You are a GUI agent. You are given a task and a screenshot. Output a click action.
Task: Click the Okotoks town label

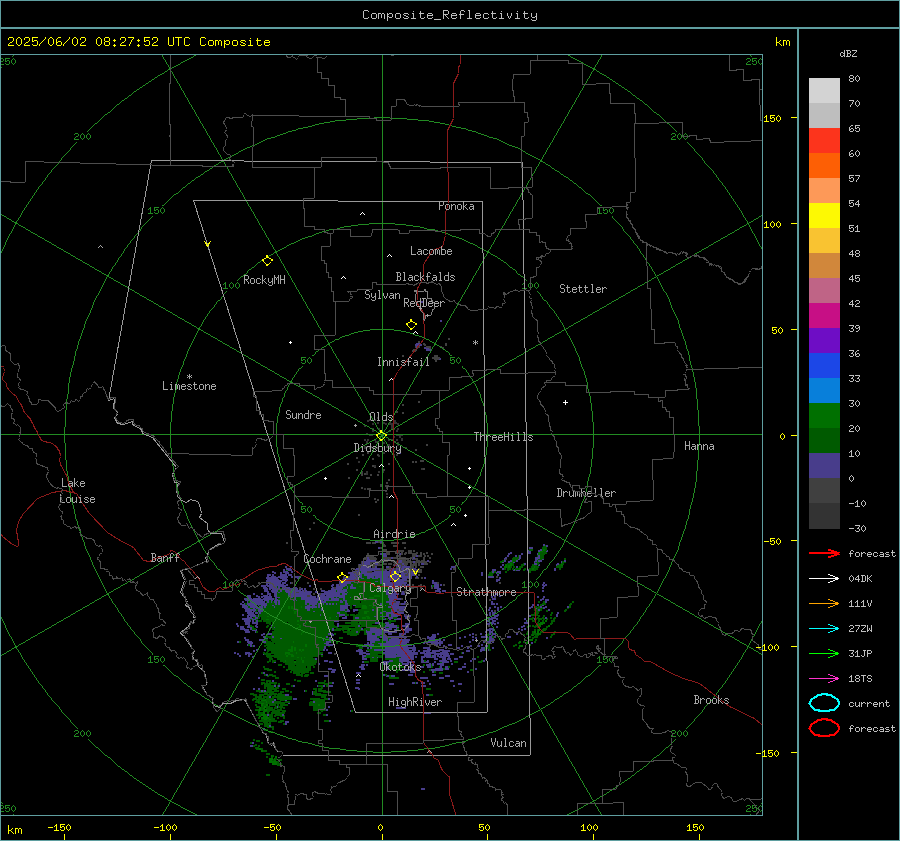[400, 667]
